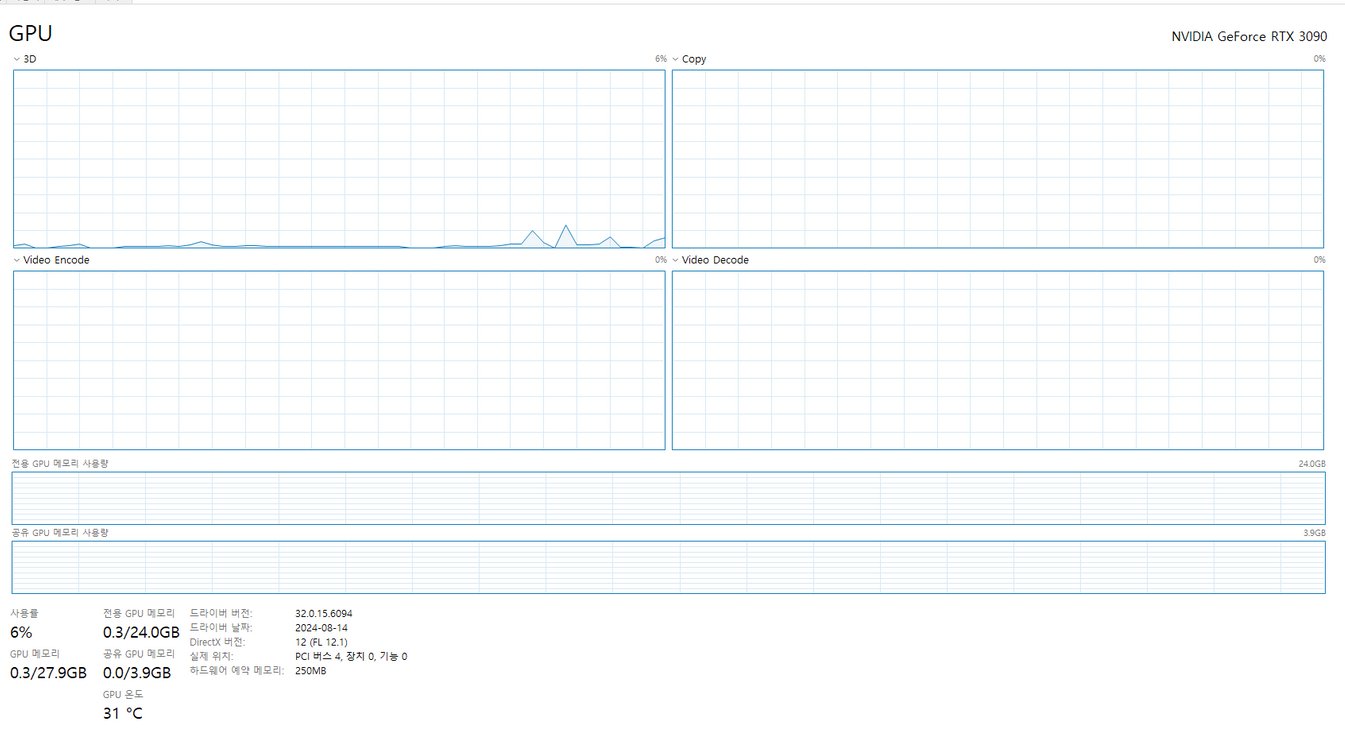Click the 사용률 label
This screenshot has height=750, width=1345.
pos(24,613)
